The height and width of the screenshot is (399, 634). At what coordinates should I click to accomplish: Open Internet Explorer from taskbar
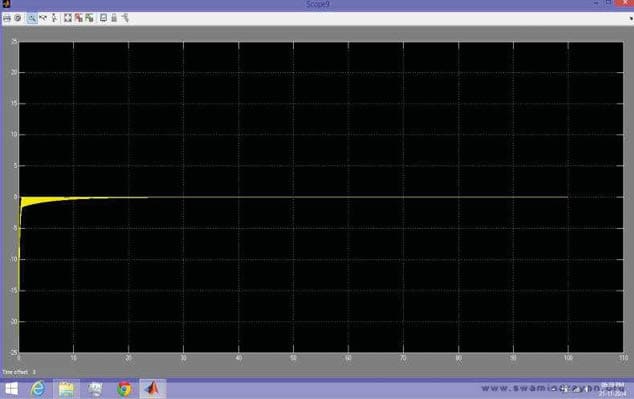(38, 389)
